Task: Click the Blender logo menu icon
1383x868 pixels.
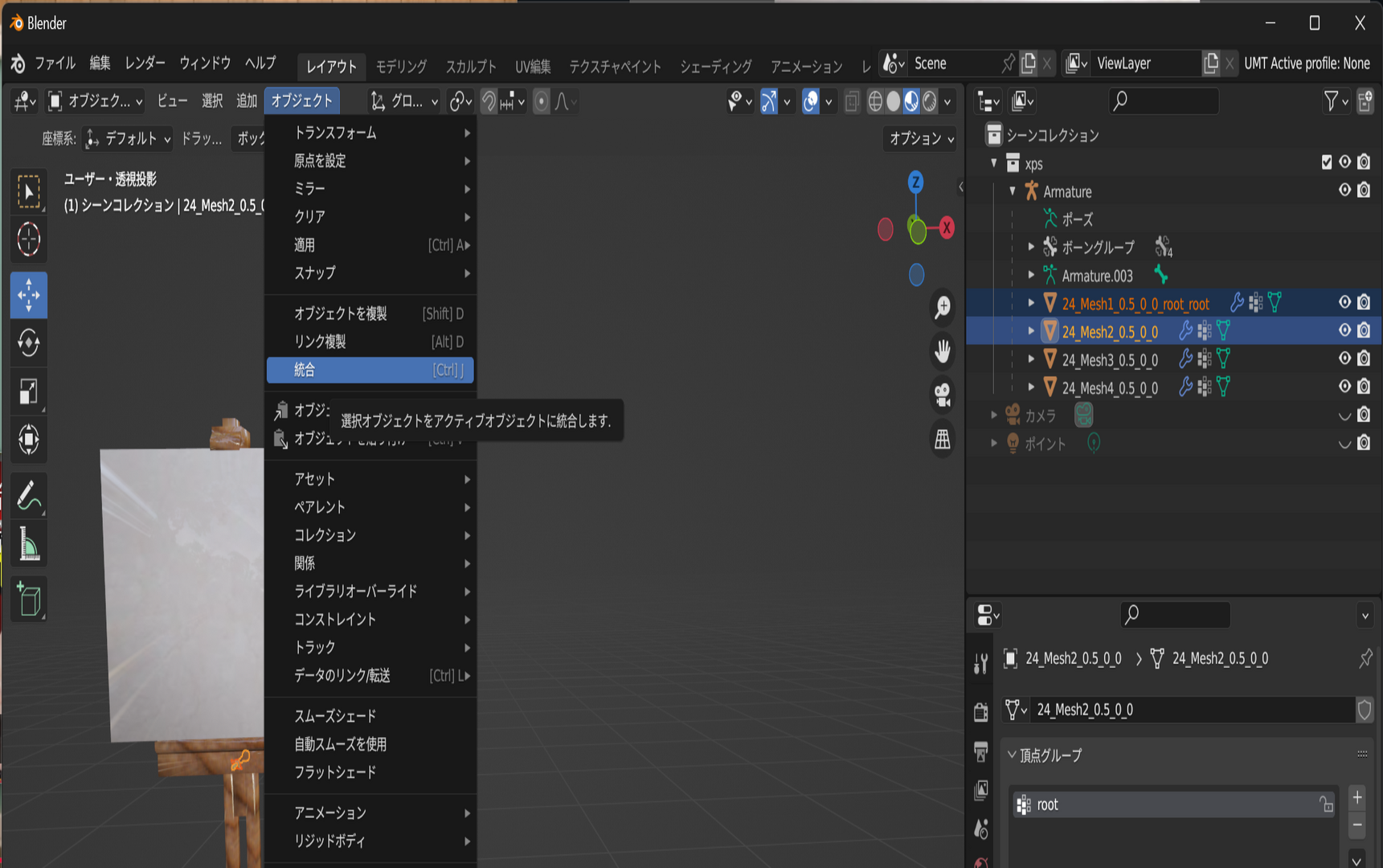Action: click(x=18, y=63)
